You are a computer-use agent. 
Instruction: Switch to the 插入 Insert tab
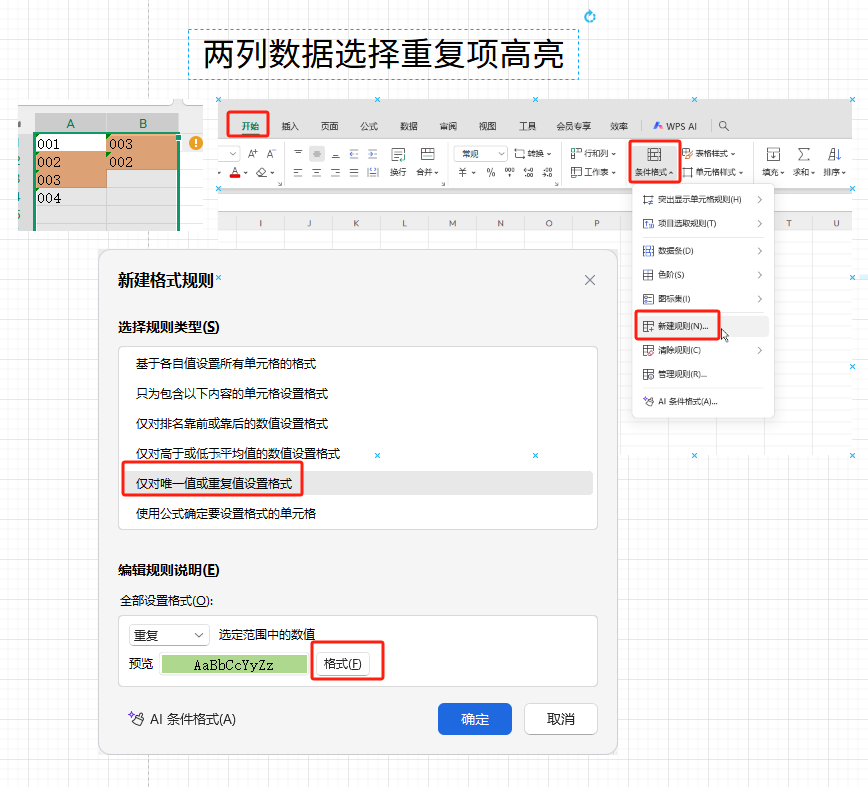(x=290, y=126)
